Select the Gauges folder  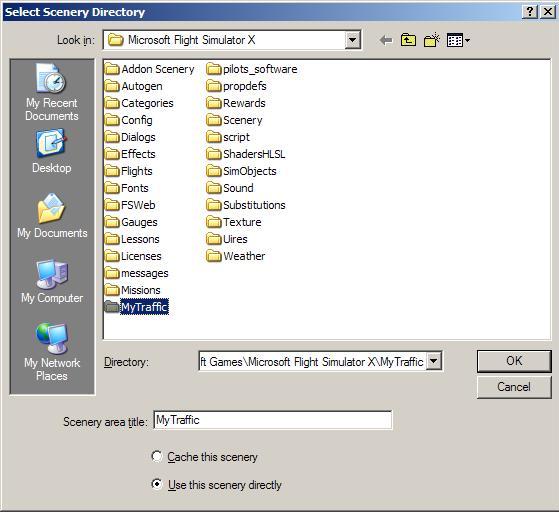pos(132,222)
